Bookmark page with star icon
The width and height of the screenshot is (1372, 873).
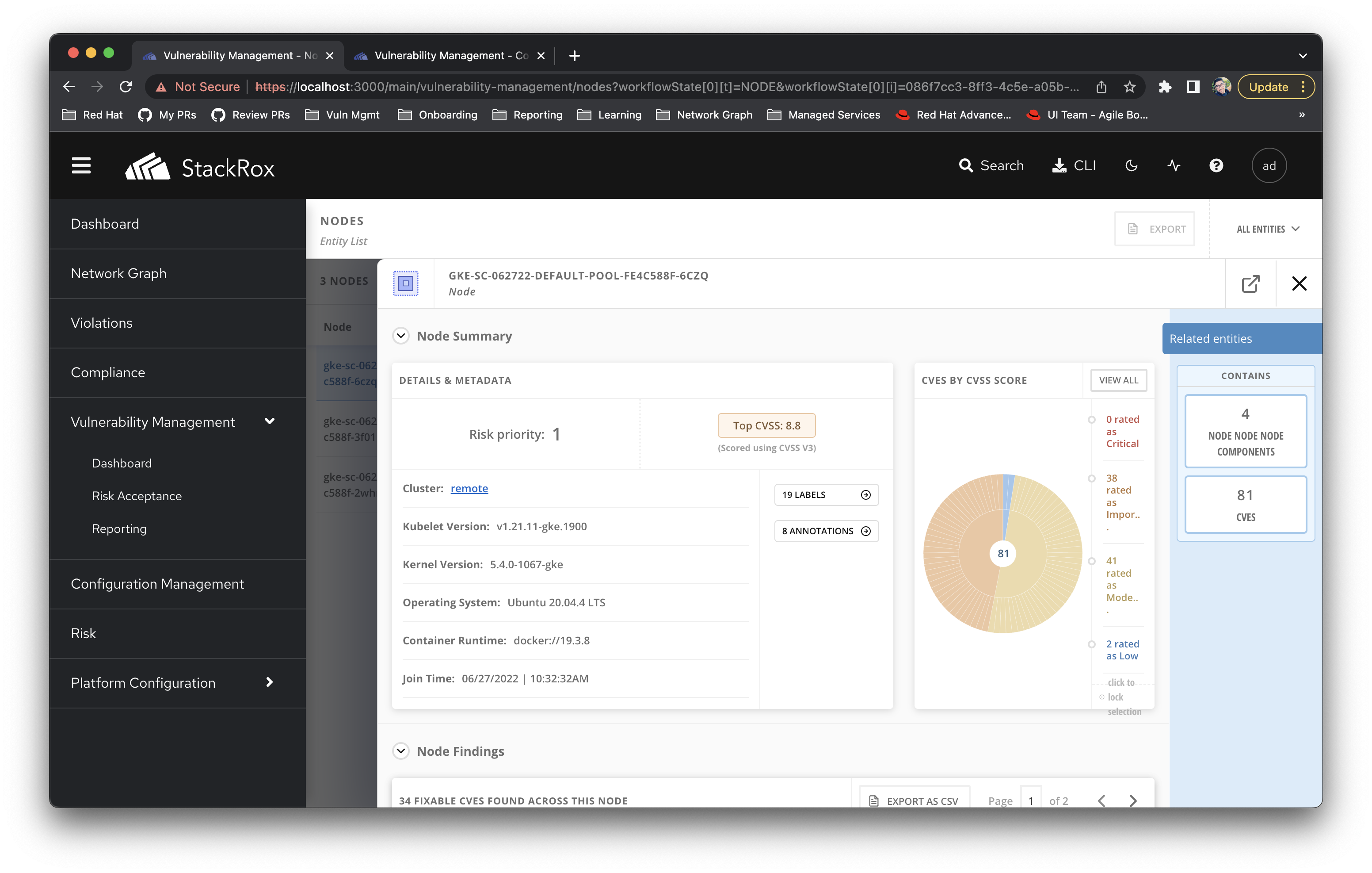[x=1129, y=87]
